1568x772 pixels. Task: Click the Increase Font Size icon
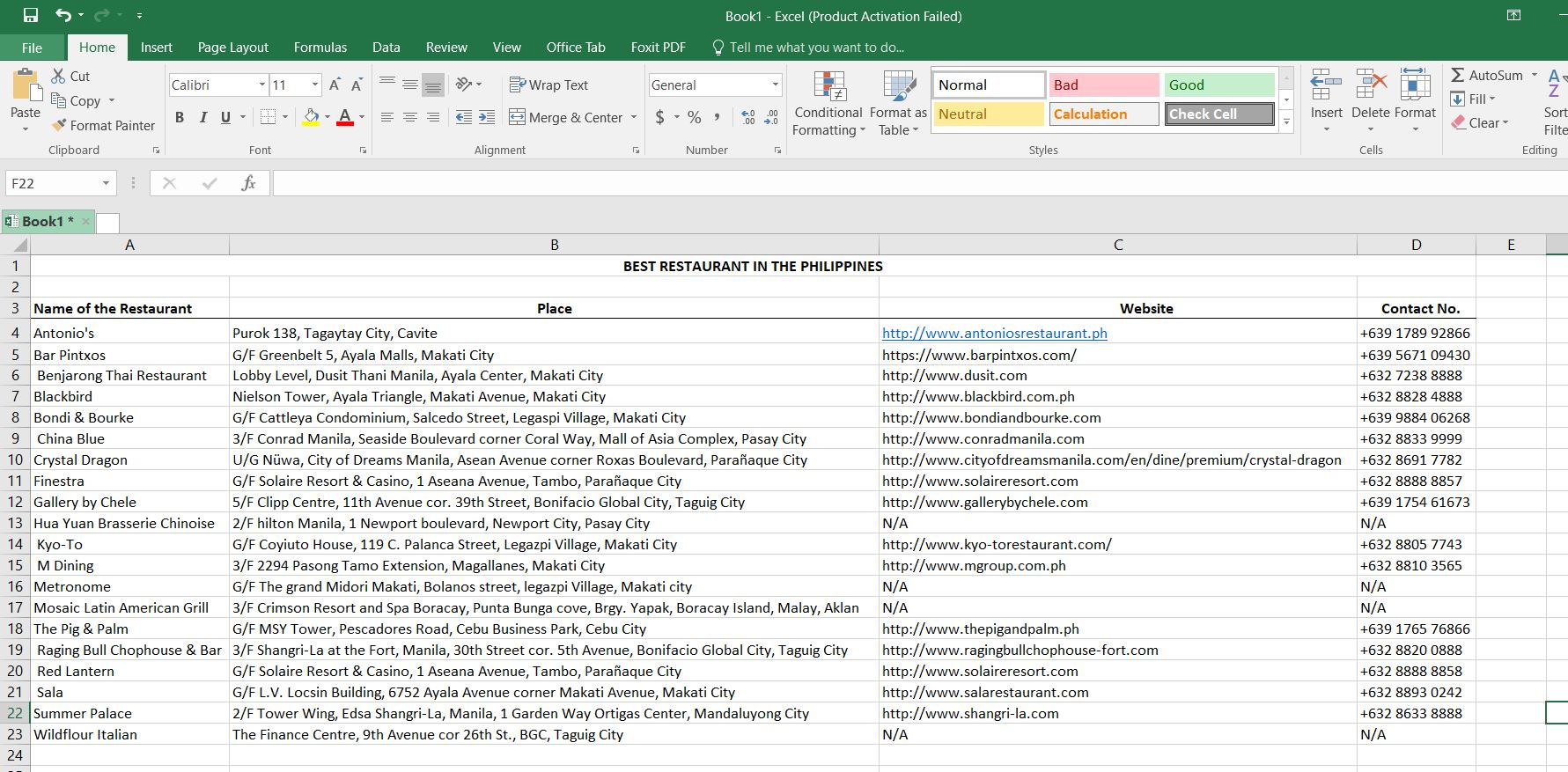click(335, 85)
